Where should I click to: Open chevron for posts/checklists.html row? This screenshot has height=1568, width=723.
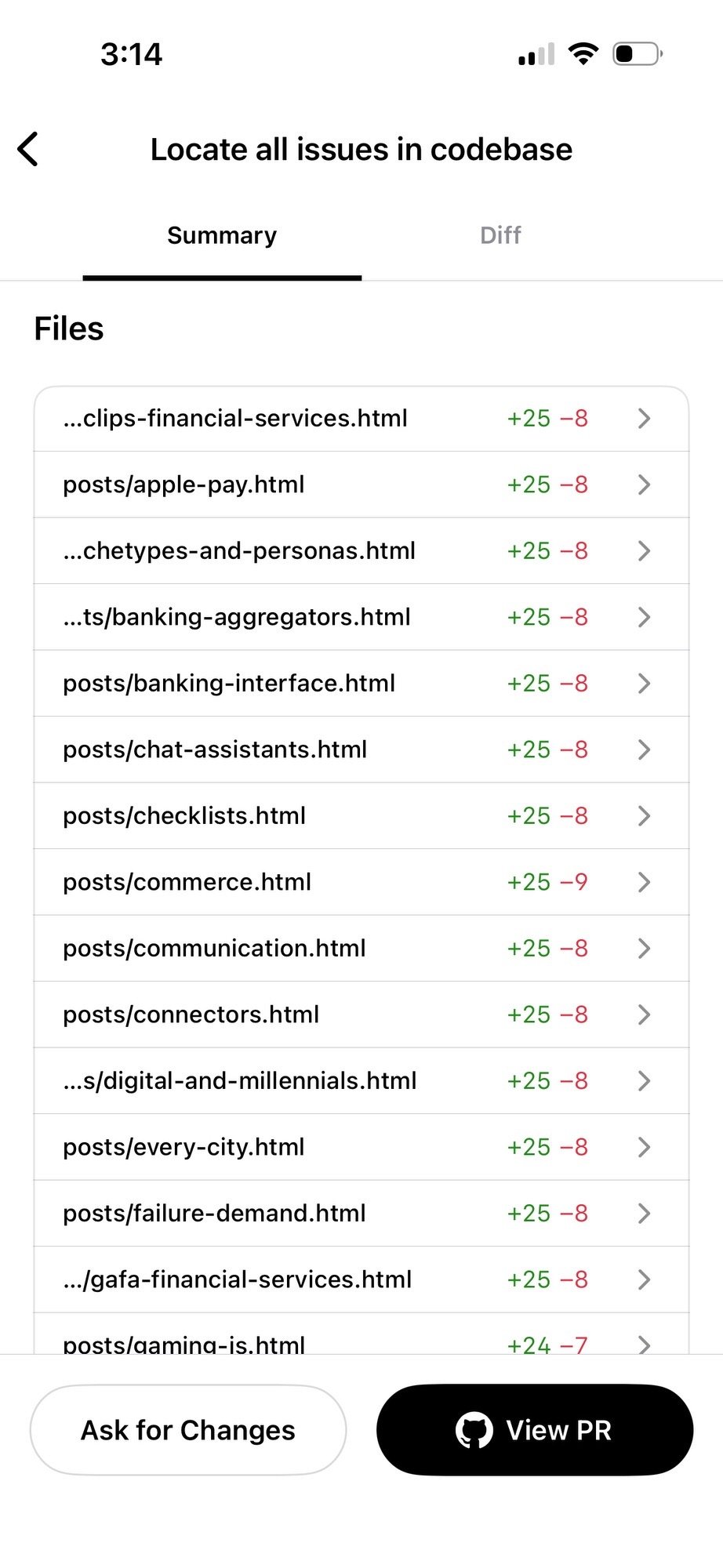[x=644, y=816]
